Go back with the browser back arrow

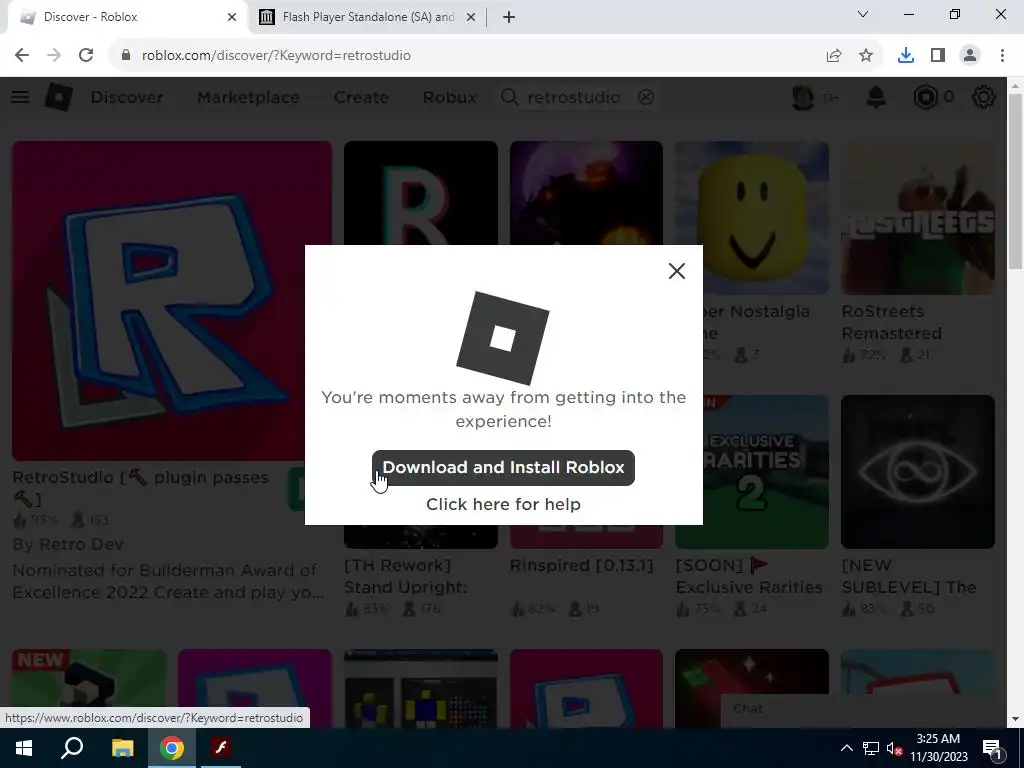click(22, 56)
